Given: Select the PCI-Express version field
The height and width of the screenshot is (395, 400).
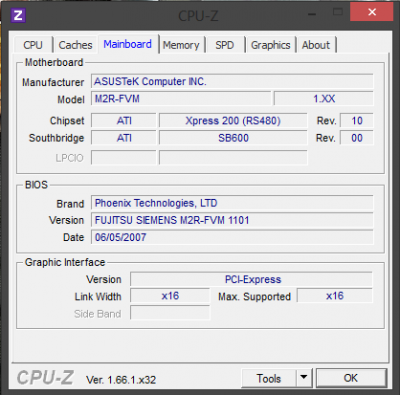Looking at the screenshot, I should (x=251, y=279).
